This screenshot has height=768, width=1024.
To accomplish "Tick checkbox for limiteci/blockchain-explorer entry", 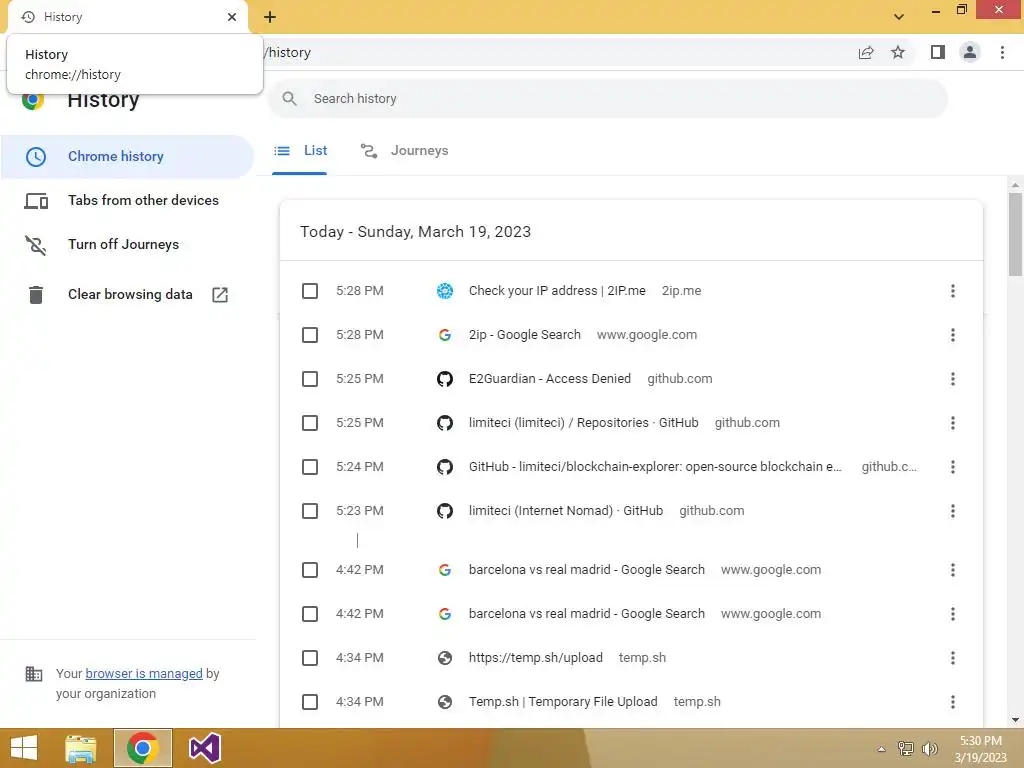I will point(310,467).
